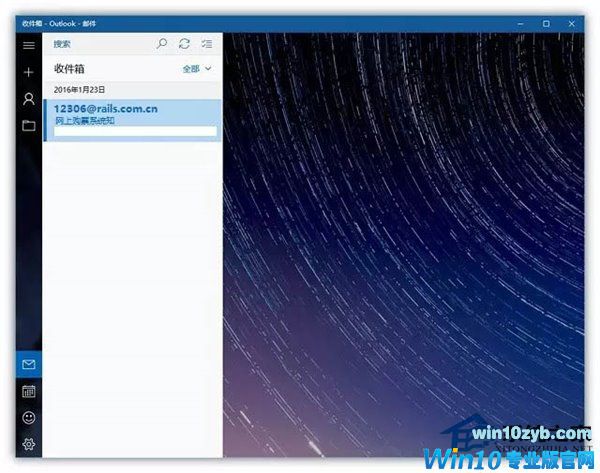Click the 收件箱 folder heading
Screen dimensions: 600x473
click(69, 69)
